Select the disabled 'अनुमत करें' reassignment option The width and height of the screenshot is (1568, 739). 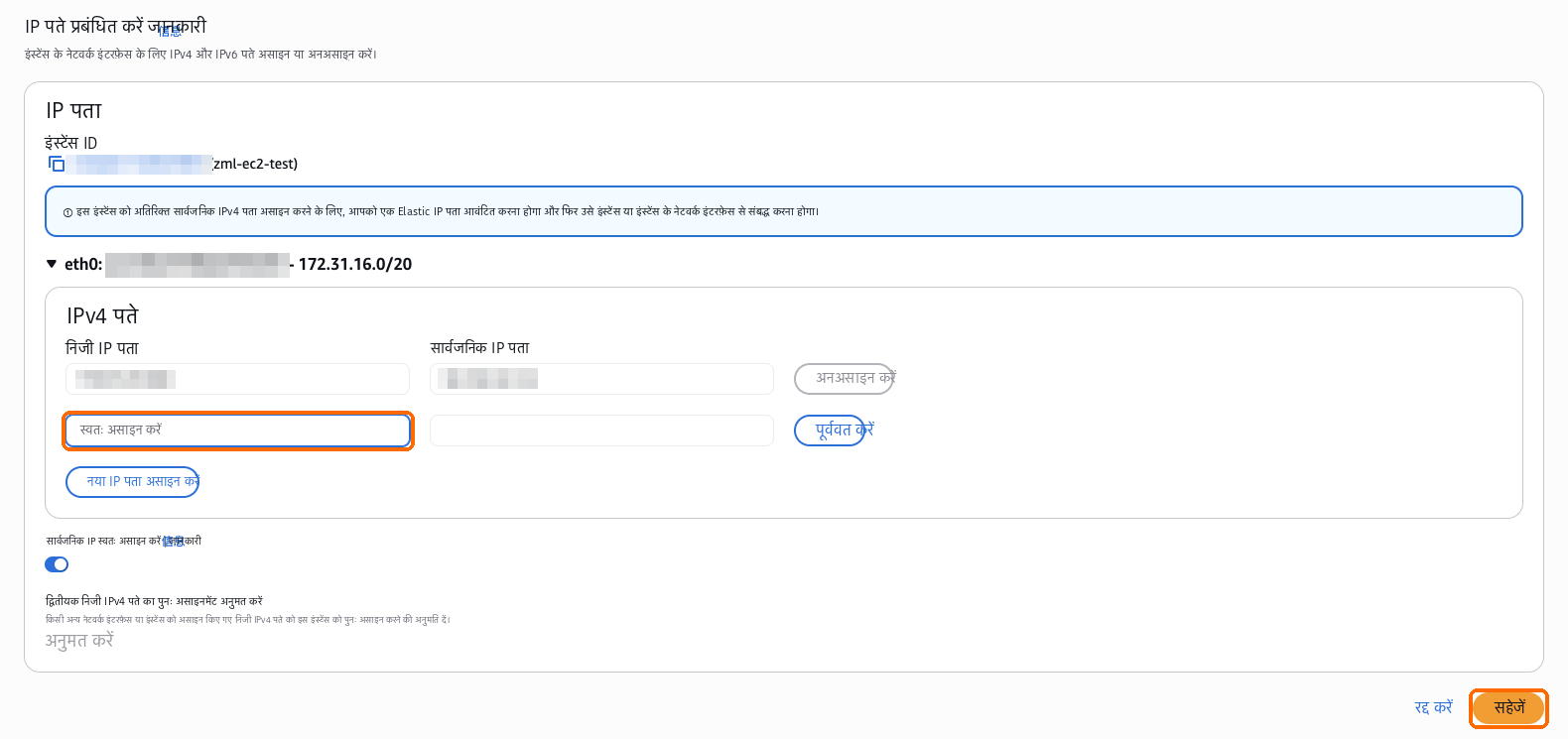[79, 641]
